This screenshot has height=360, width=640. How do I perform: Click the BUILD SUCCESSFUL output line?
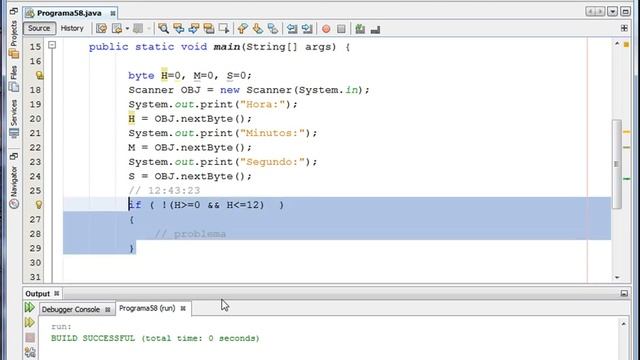click(x=155, y=338)
